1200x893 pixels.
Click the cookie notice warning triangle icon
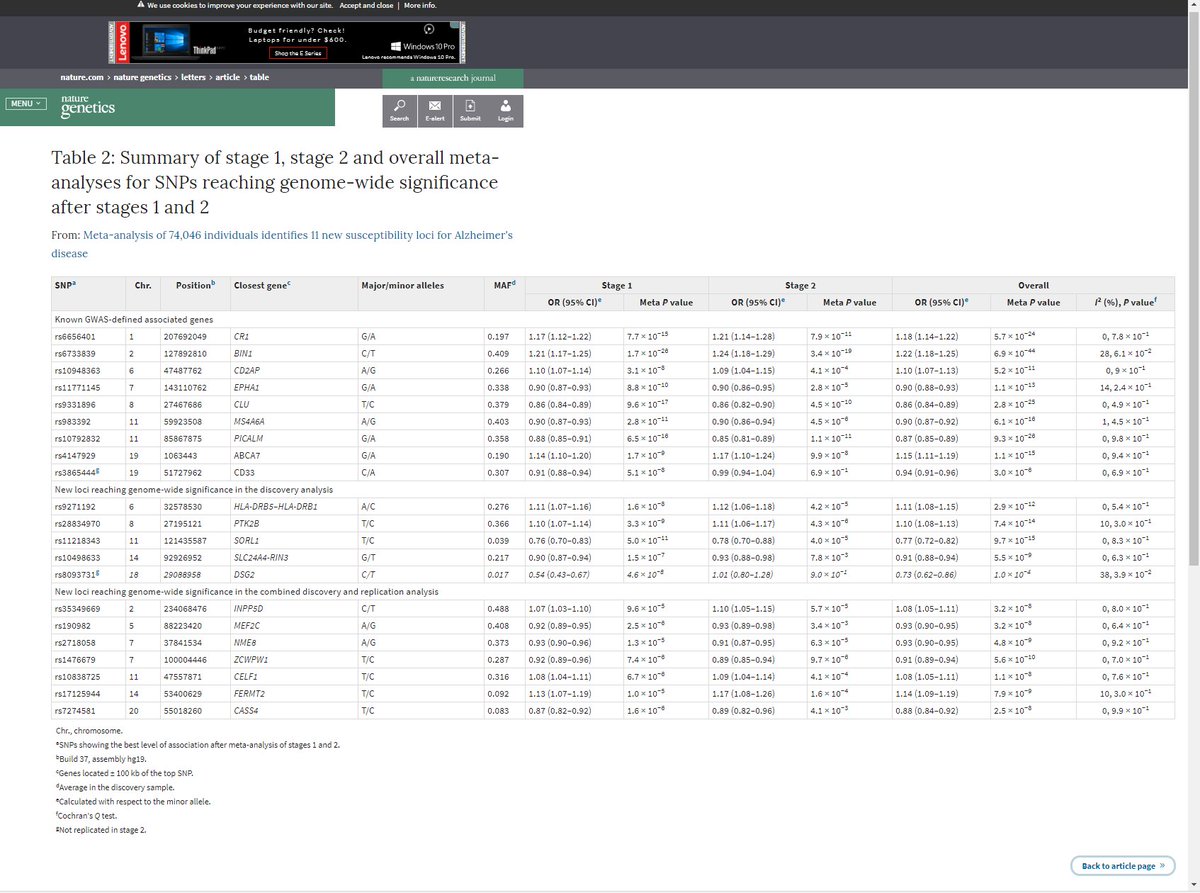point(139,5)
